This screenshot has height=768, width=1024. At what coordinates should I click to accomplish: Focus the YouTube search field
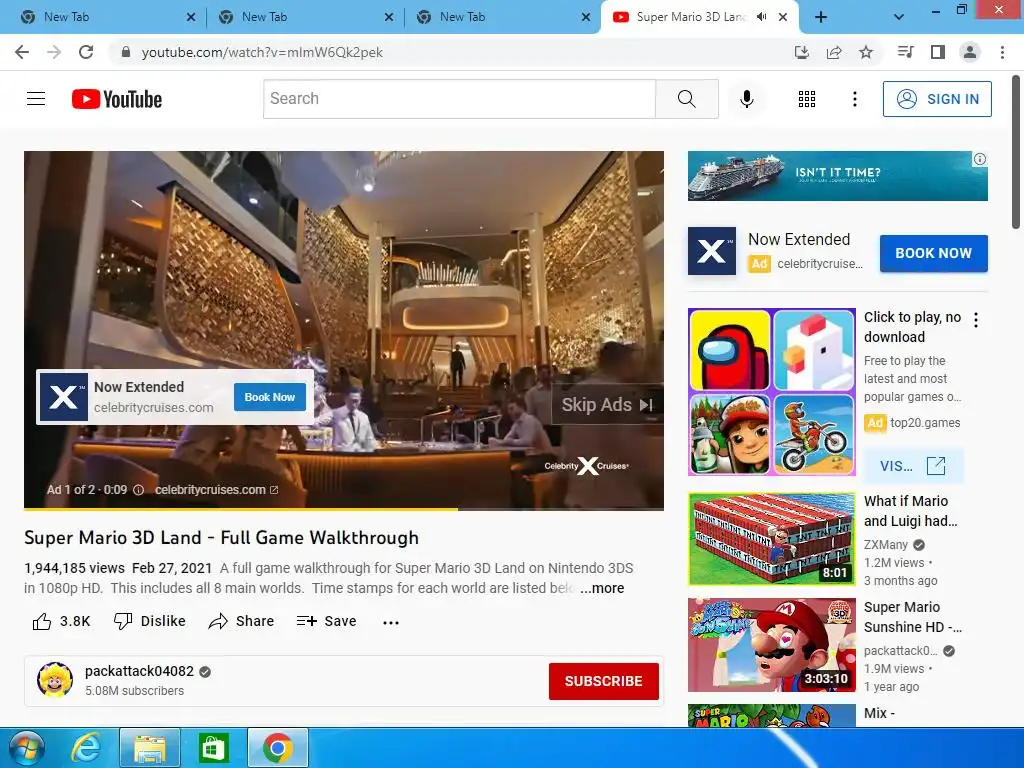tap(459, 99)
